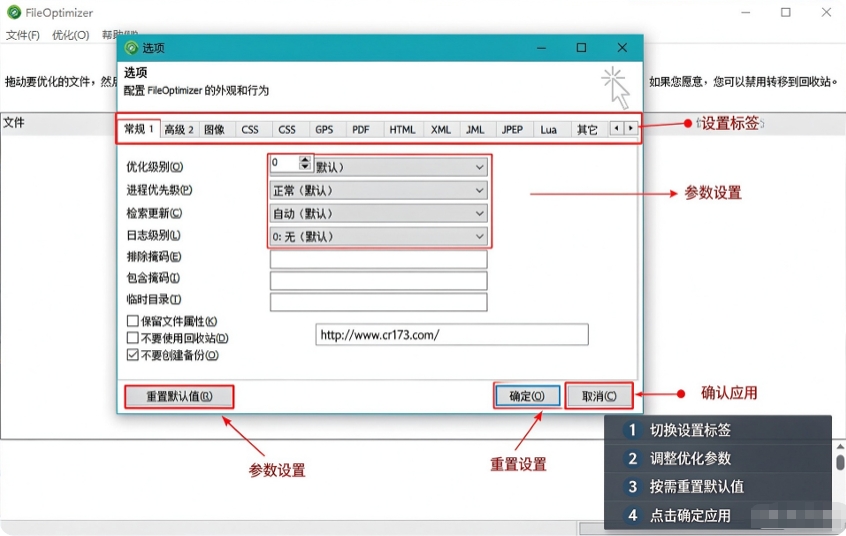Image resolution: width=846 pixels, height=536 pixels.
Task: Enable the 不要使用回收站 checkbox
Action: (x=132, y=338)
